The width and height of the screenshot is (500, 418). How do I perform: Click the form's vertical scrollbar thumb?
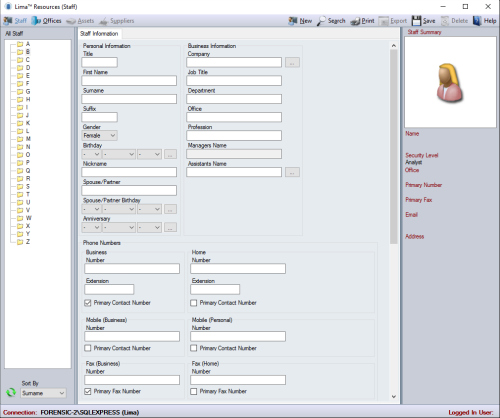[394, 147]
